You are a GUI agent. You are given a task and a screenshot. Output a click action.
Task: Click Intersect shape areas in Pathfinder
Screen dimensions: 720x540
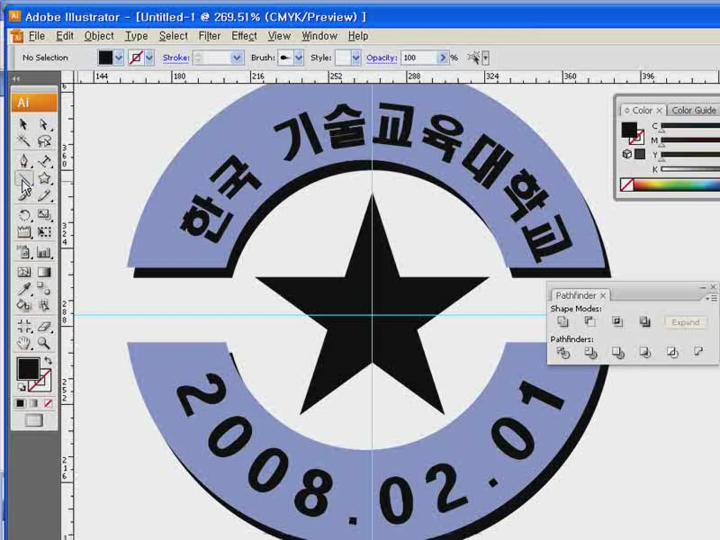(x=618, y=322)
